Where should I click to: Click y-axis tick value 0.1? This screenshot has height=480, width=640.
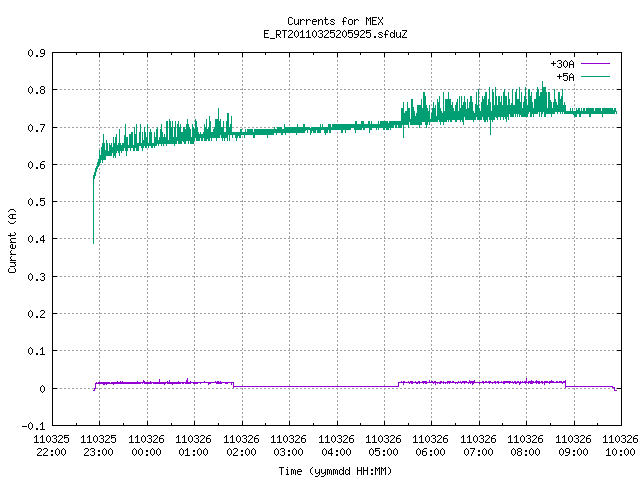[x=37, y=351]
